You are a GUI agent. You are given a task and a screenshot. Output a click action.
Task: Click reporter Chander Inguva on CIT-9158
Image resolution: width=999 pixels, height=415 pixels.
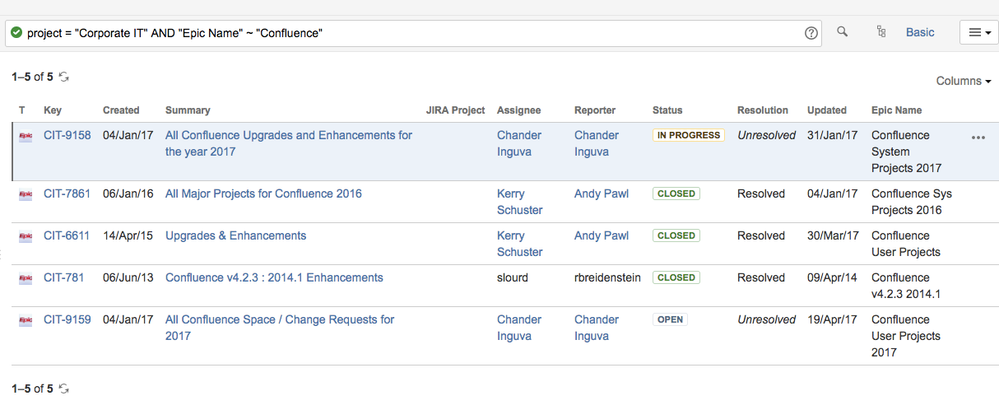point(596,143)
